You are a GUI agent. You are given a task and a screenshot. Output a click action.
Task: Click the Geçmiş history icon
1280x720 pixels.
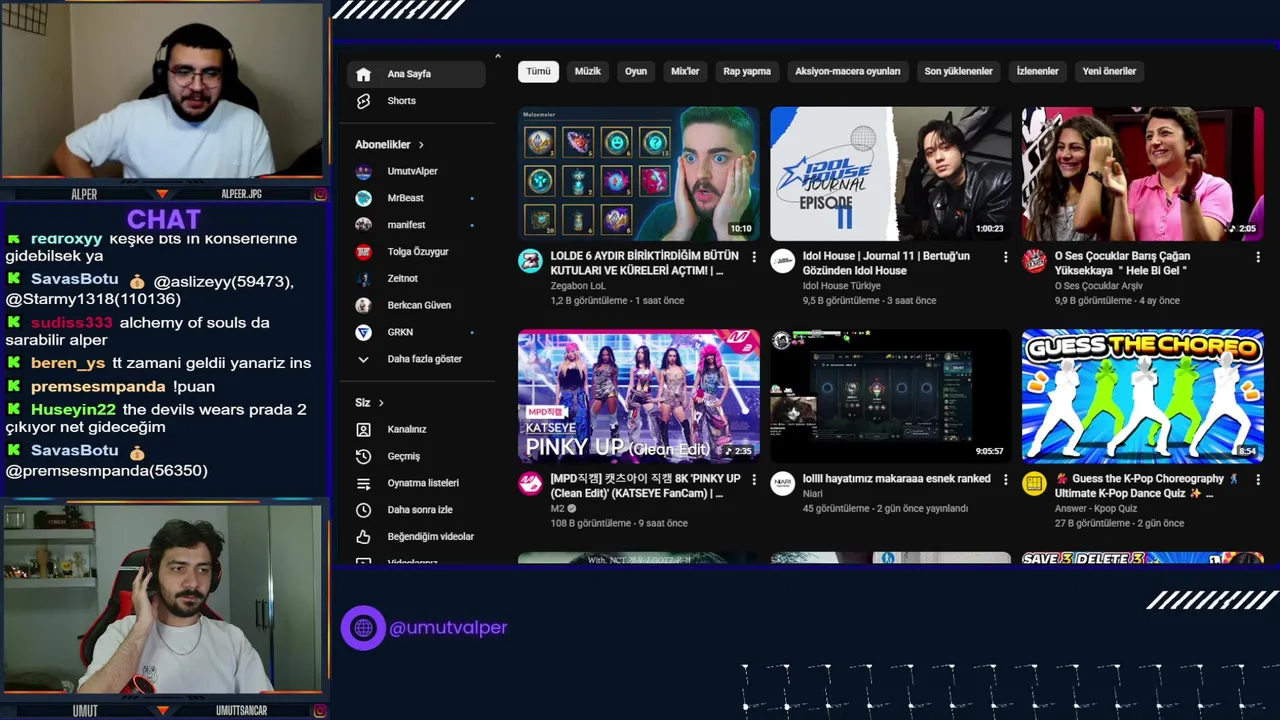364,456
